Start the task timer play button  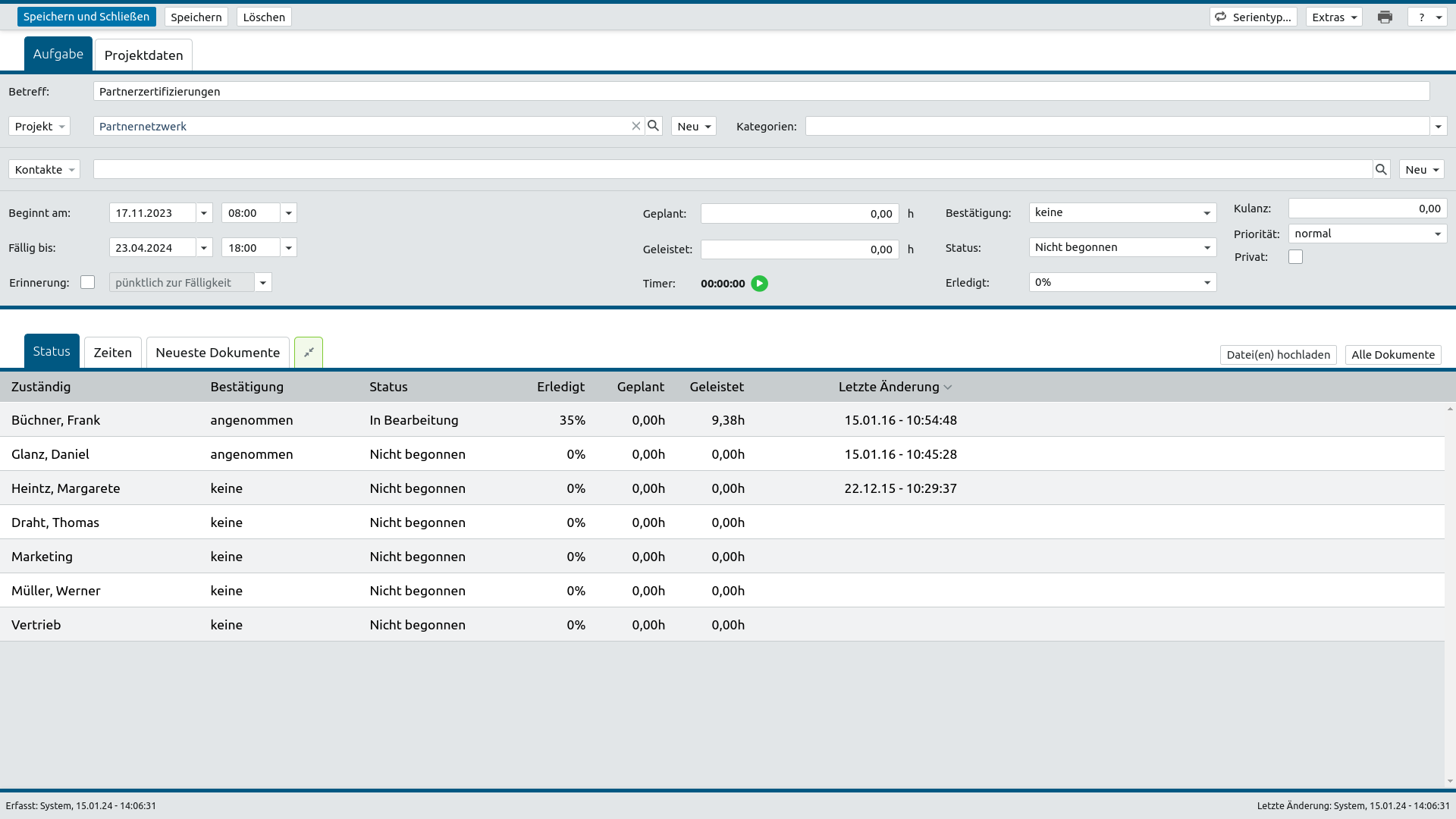pos(759,284)
